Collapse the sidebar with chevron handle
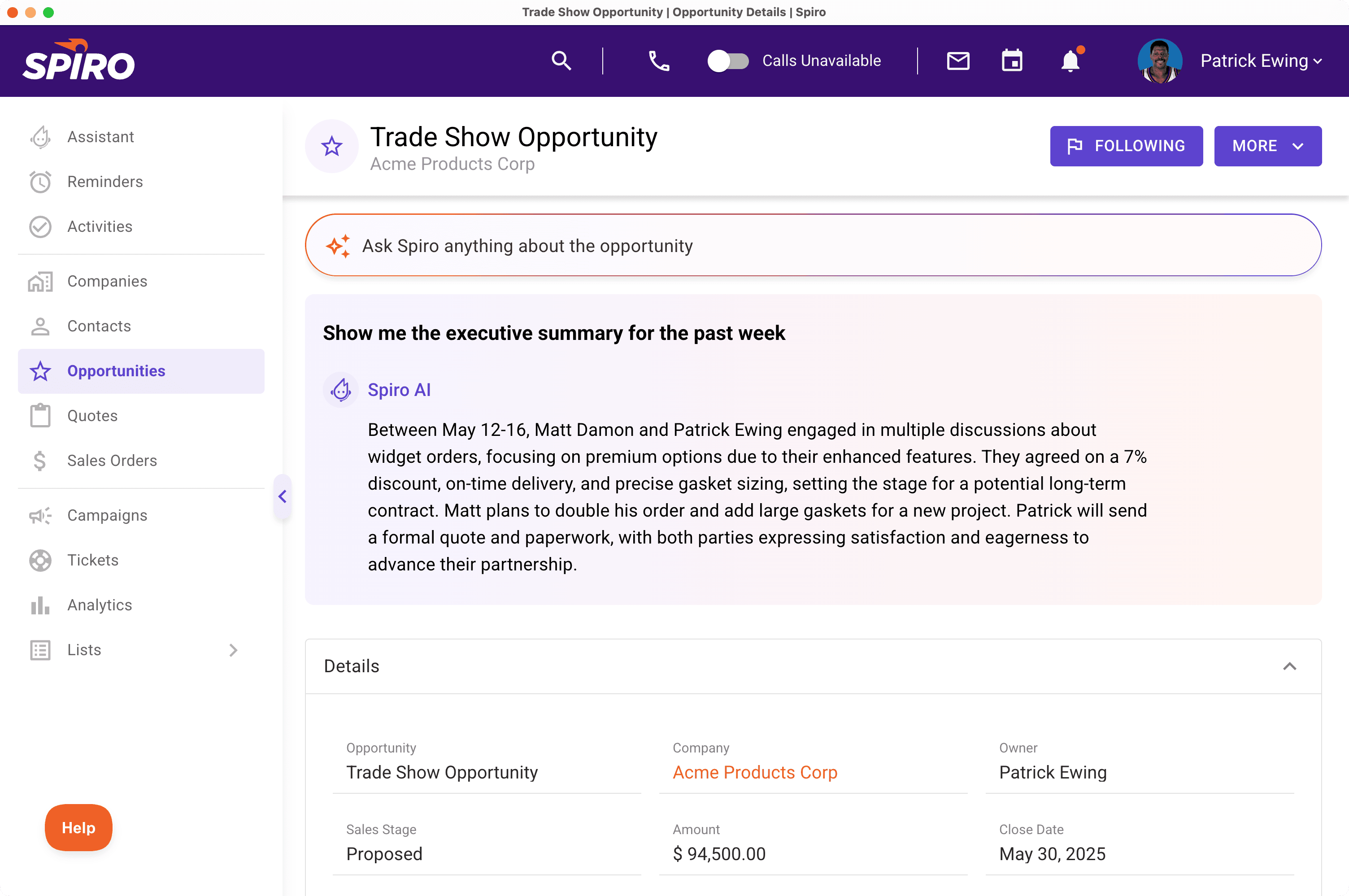 [x=282, y=496]
